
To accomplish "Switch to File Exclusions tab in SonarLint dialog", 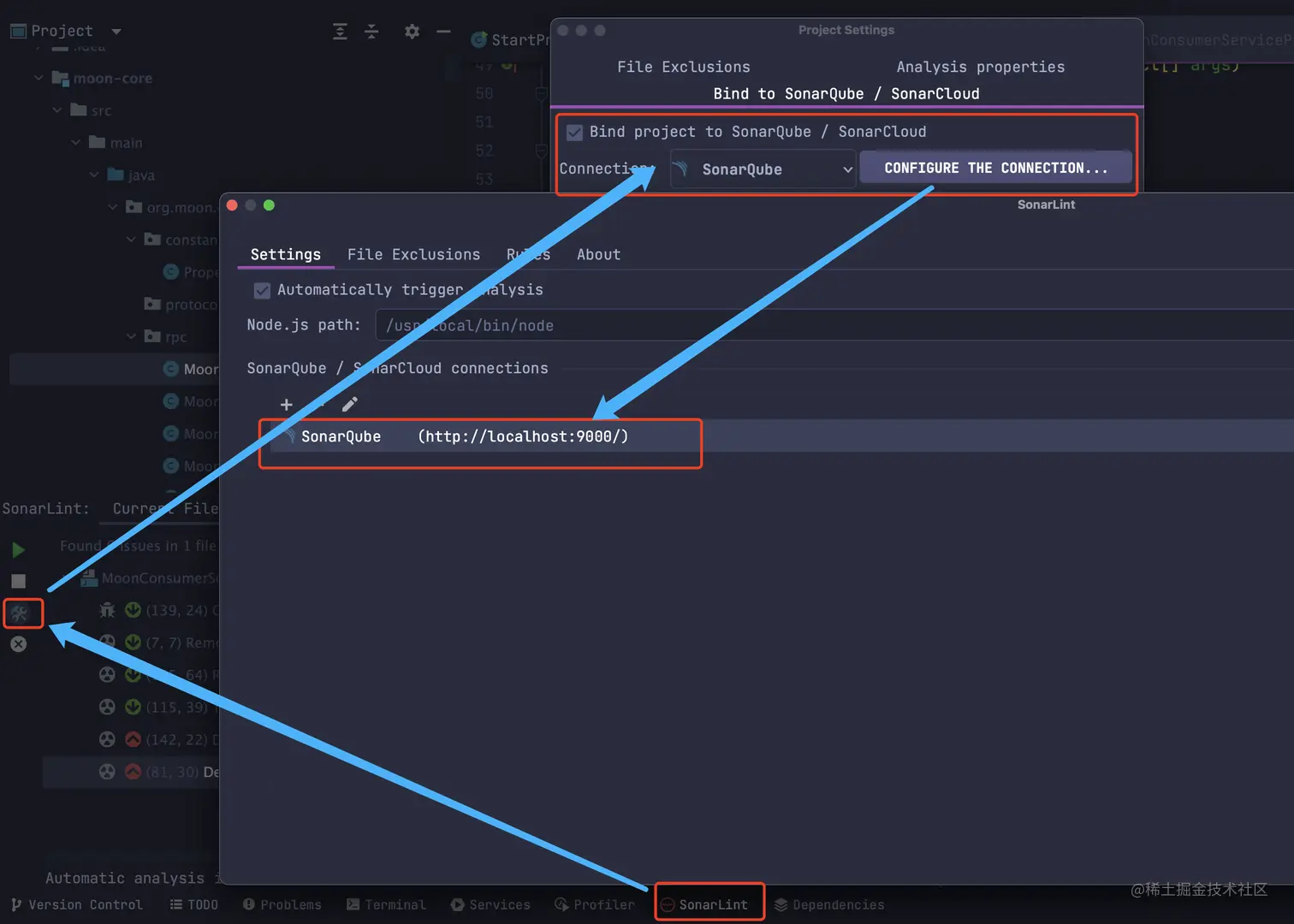I will [413, 254].
